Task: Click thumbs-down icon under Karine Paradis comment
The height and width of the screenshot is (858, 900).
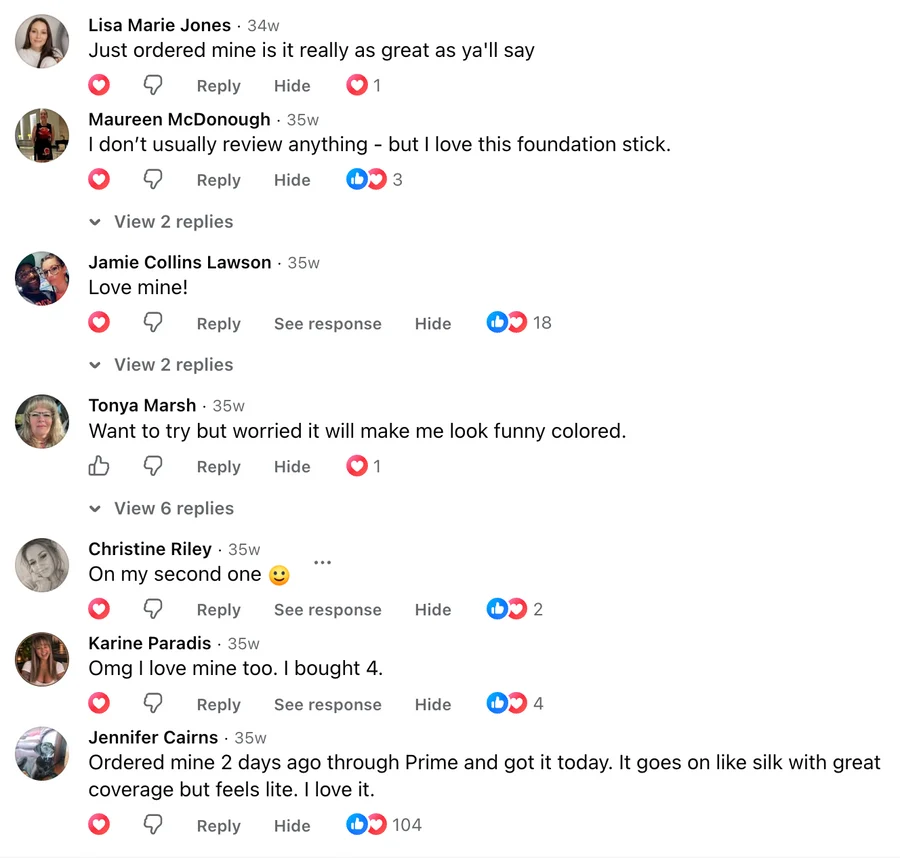Action: coord(153,703)
